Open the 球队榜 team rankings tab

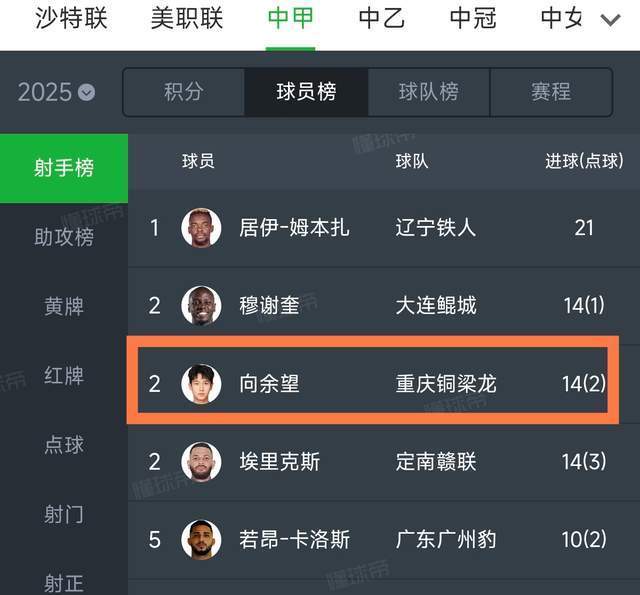[x=429, y=92]
